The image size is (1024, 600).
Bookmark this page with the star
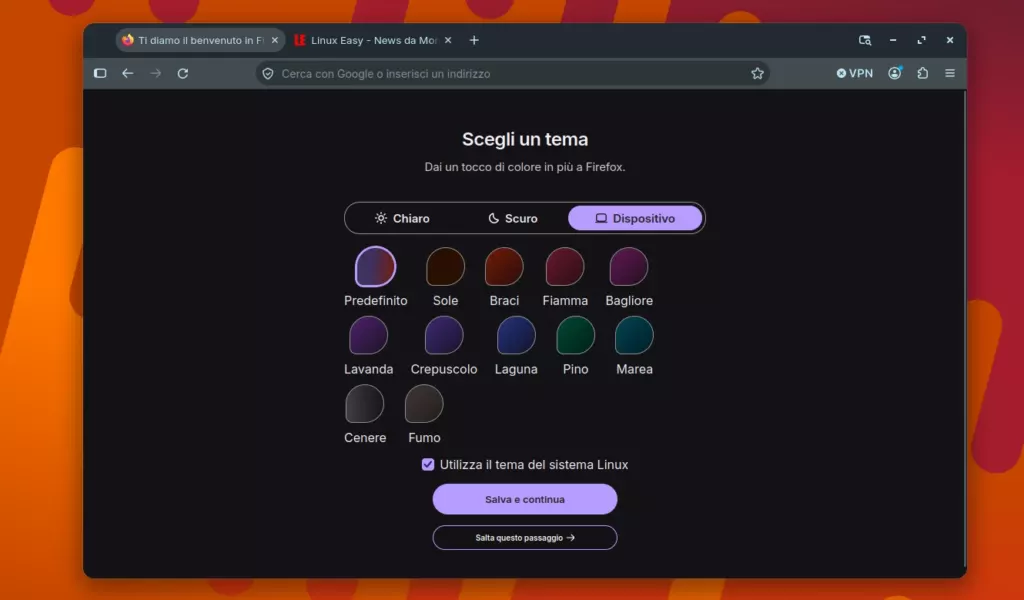coord(757,74)
